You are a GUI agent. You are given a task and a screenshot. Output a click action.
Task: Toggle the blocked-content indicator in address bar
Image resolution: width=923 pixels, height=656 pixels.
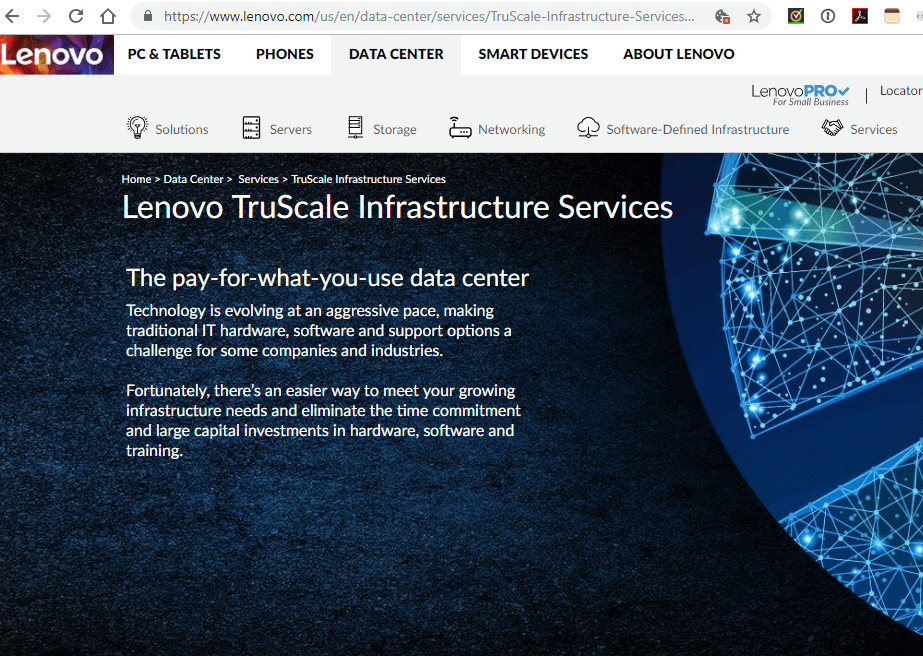(722, 17)
